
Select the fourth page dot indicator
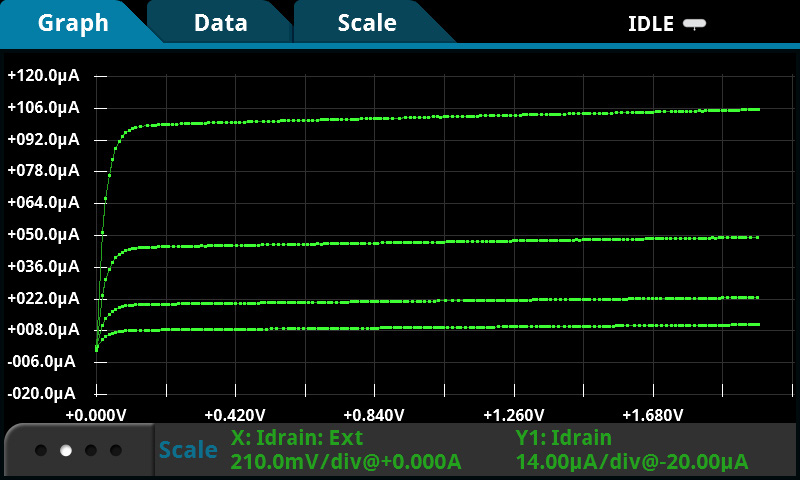point(116,451)
